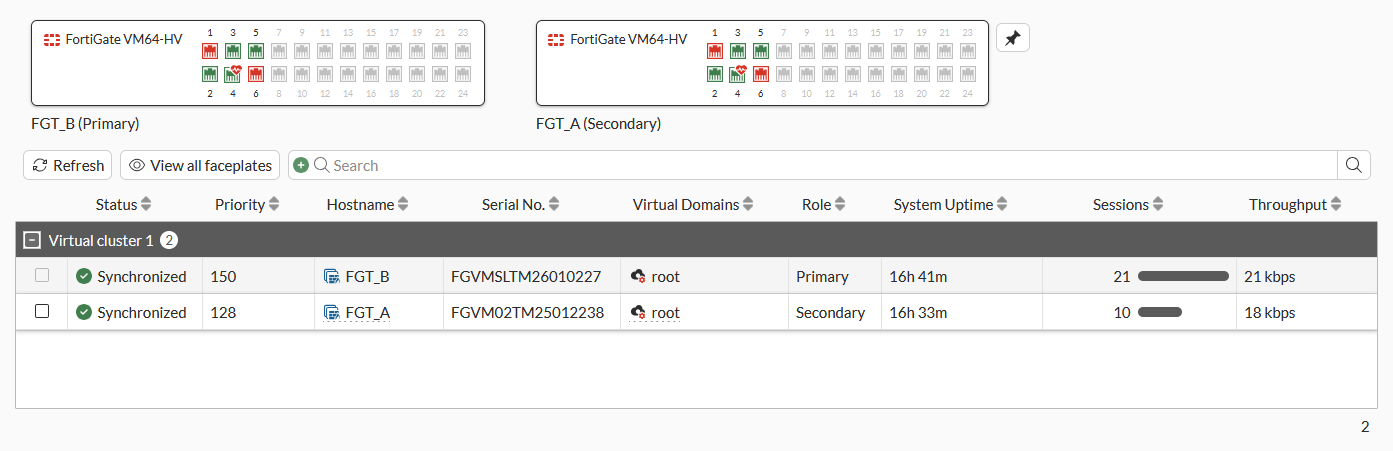Pin the FGT_A faceplate
The height and width of the screenshot is (451, 1393).
(1013, 38)
